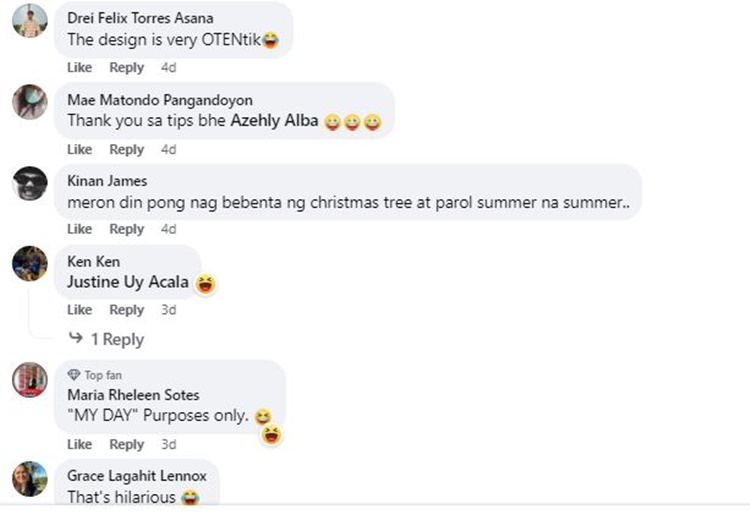This screenshot has height=514, width=750.
Task: Click Ken Ken's profile picture
Action: click(30, 263)
